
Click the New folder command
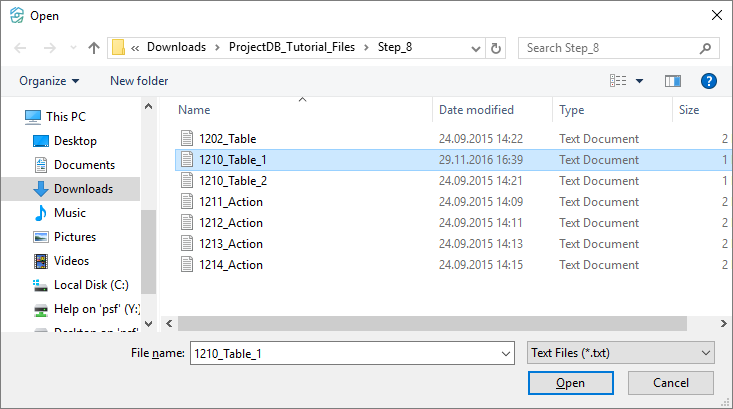tap(139, 81)
